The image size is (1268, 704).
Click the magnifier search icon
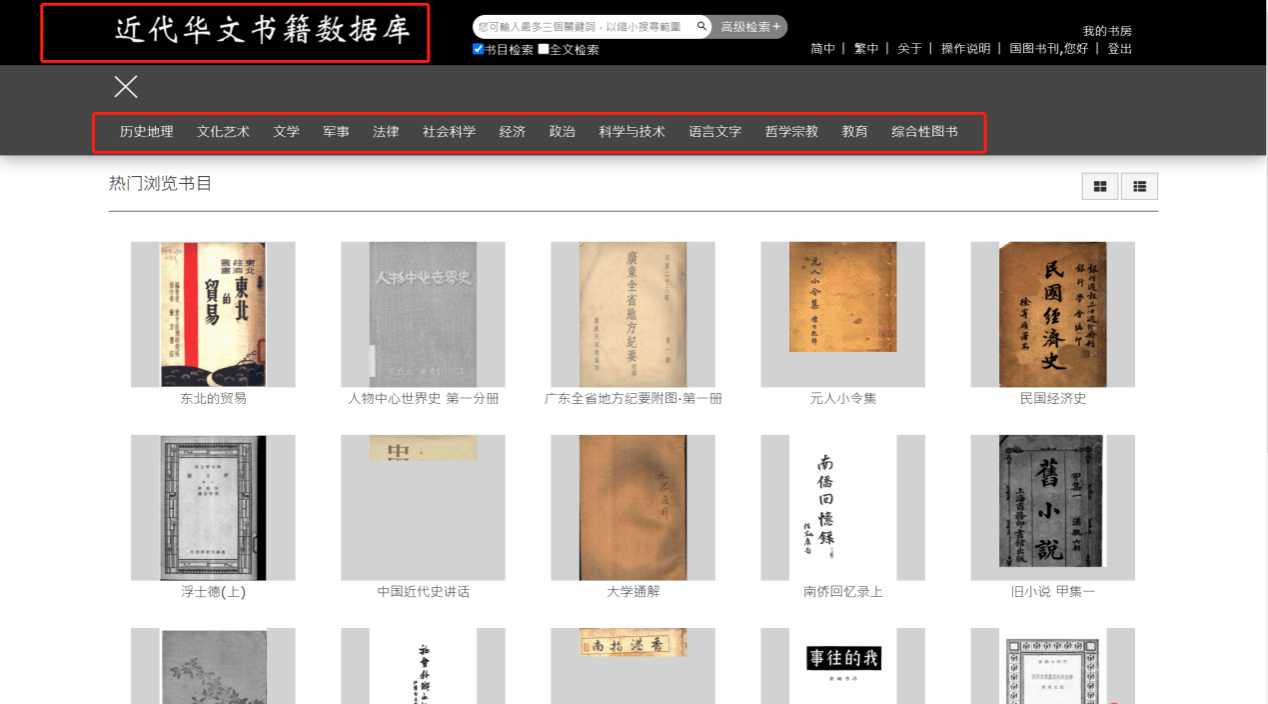click(702, 27)
